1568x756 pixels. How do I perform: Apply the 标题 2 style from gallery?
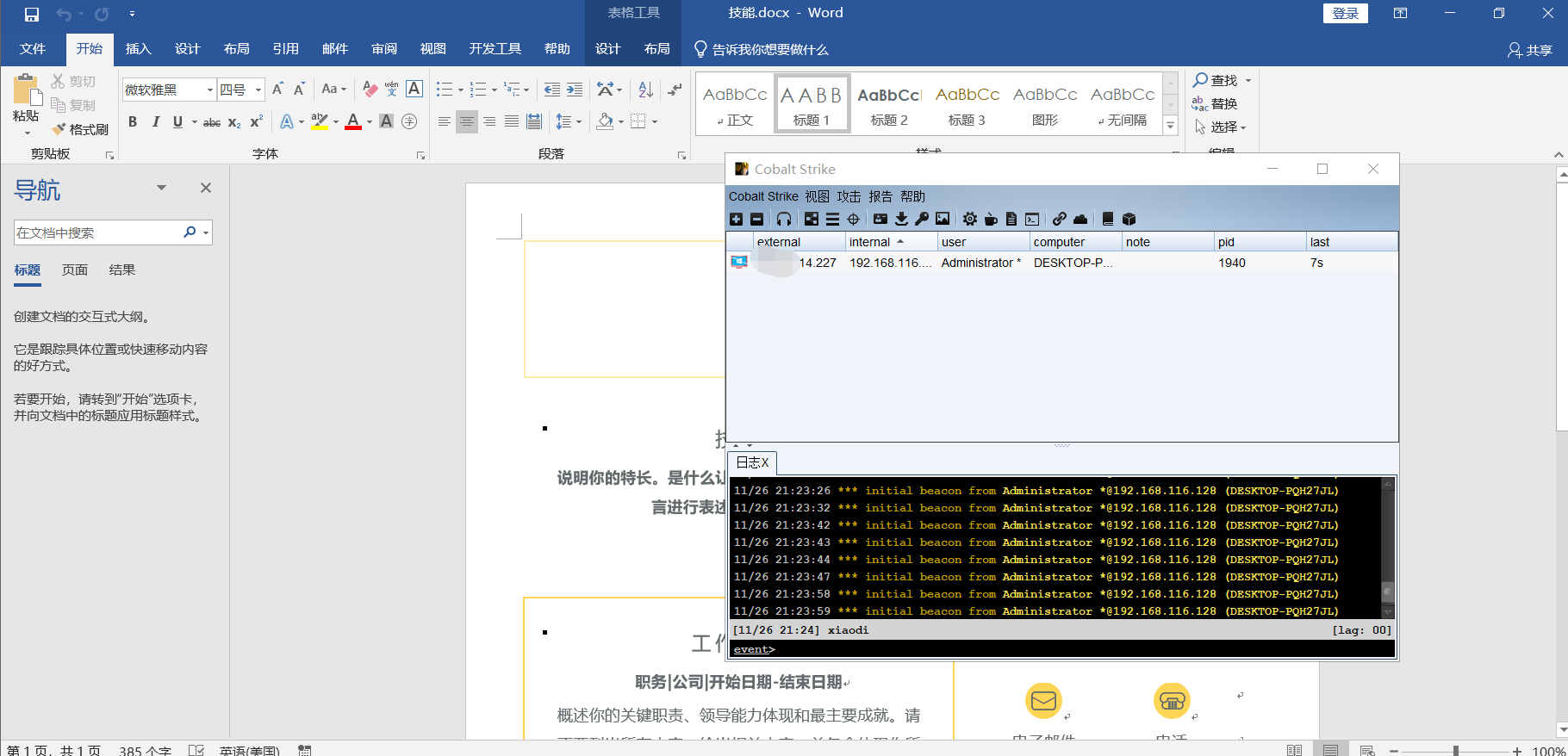click(889, 105)
